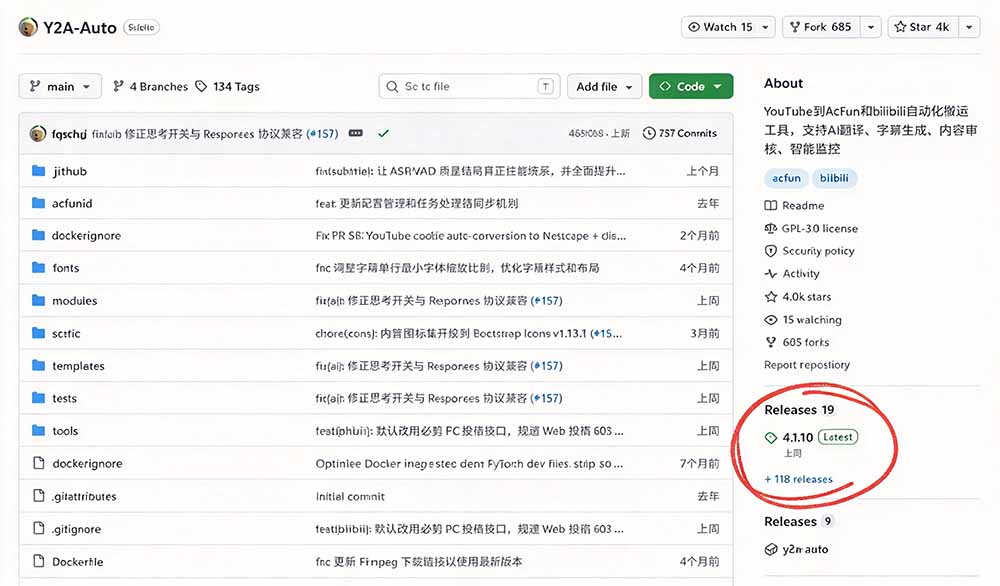
Task: Click the templates folder icon
Action: click(38, 365)
